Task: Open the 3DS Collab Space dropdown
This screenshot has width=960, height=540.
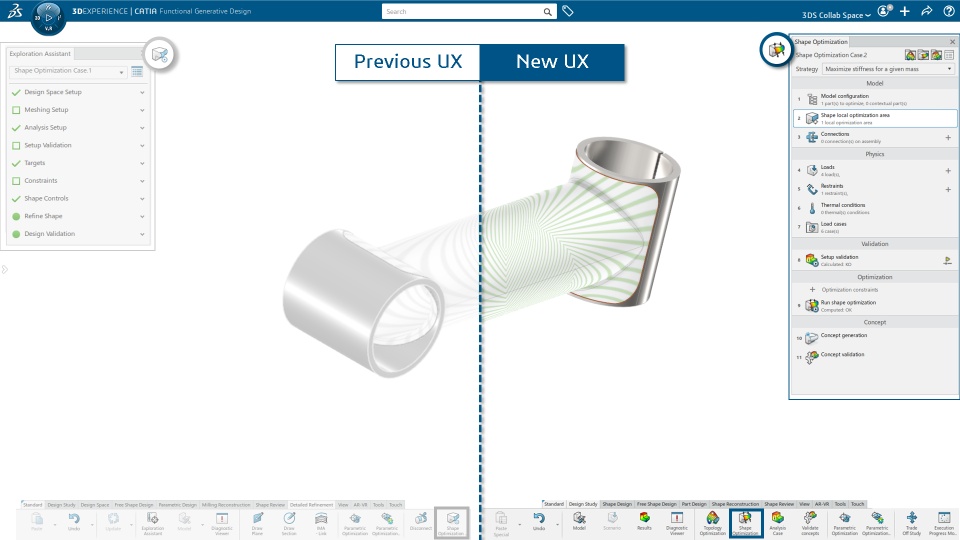Action: click(836, 15)
